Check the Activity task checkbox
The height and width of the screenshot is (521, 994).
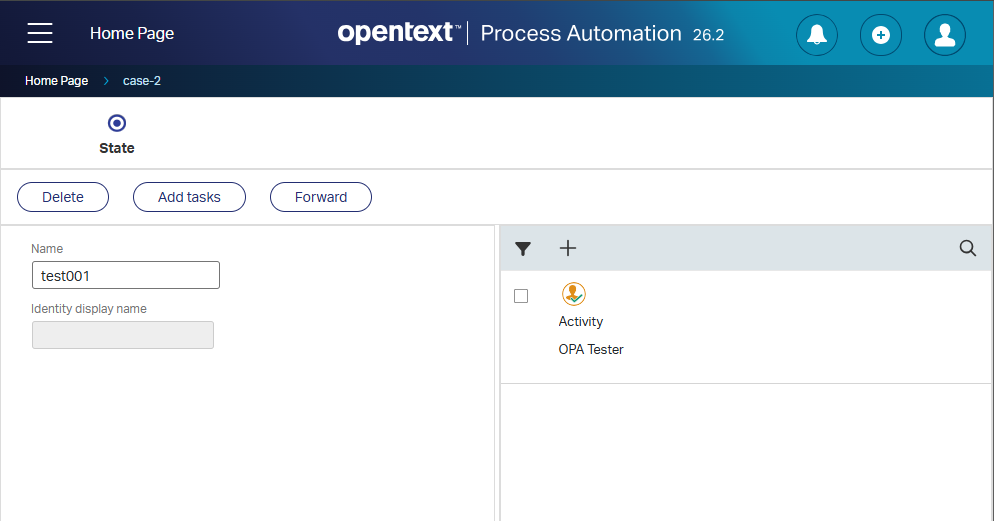(x=521, y=296)
